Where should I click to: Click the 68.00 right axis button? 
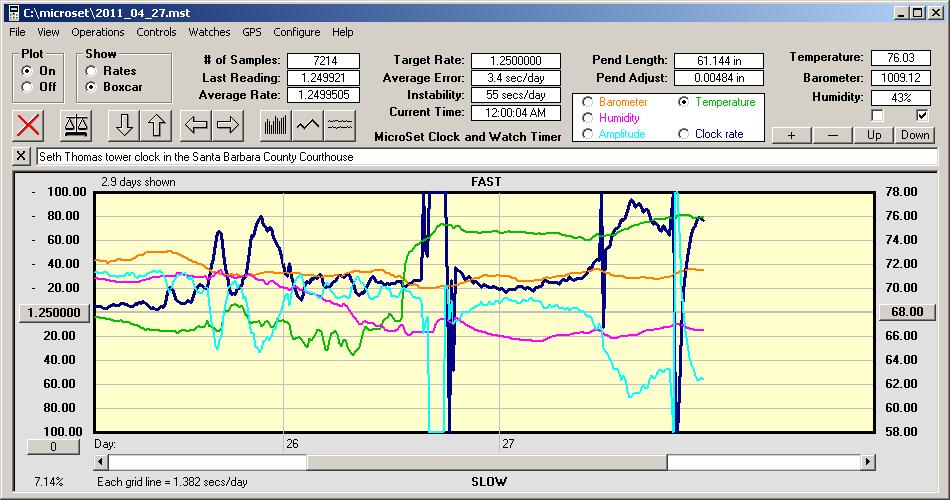[x=907, y=312]
